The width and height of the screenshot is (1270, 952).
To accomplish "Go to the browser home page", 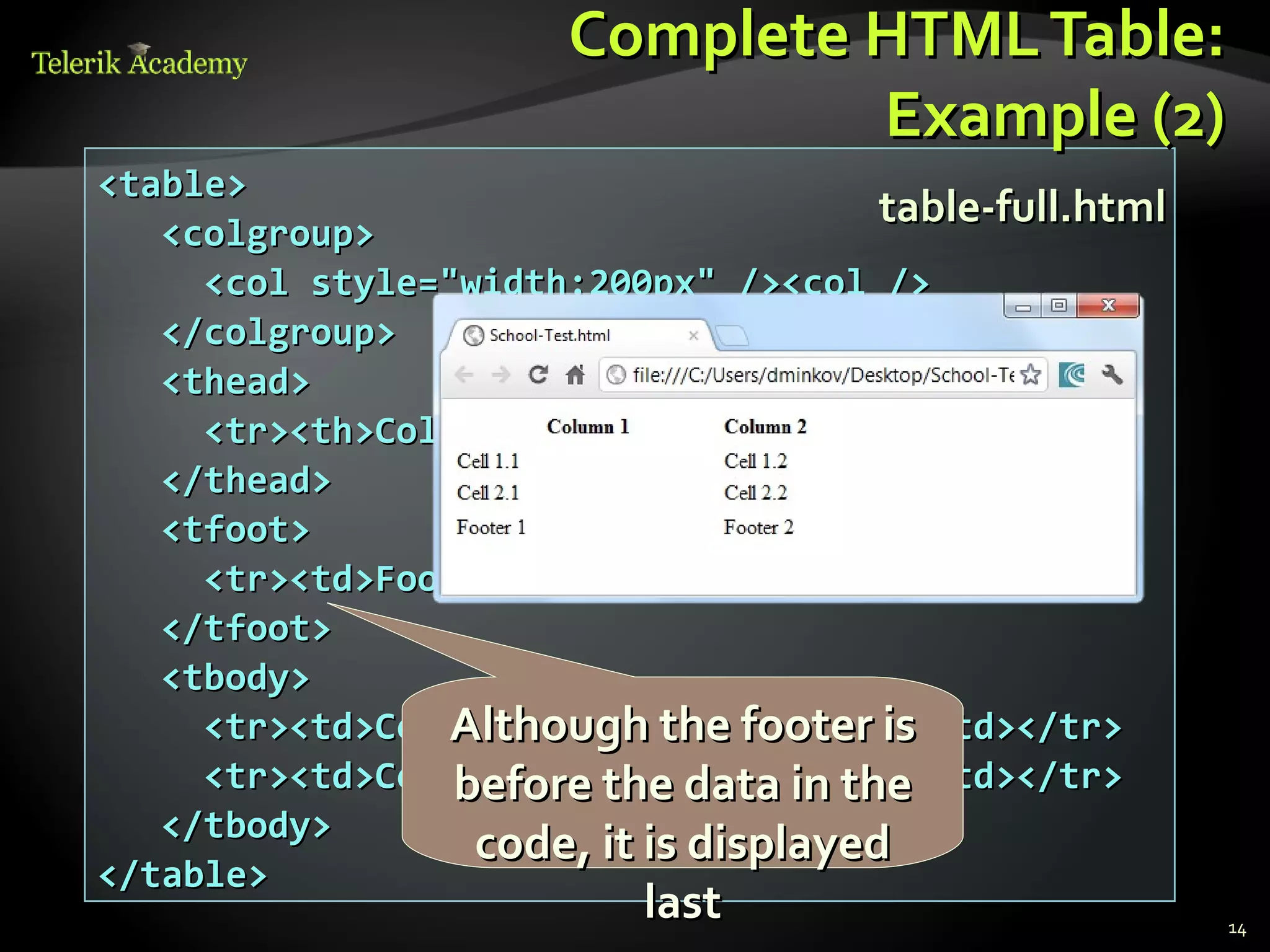I will [x=575, y=375].
